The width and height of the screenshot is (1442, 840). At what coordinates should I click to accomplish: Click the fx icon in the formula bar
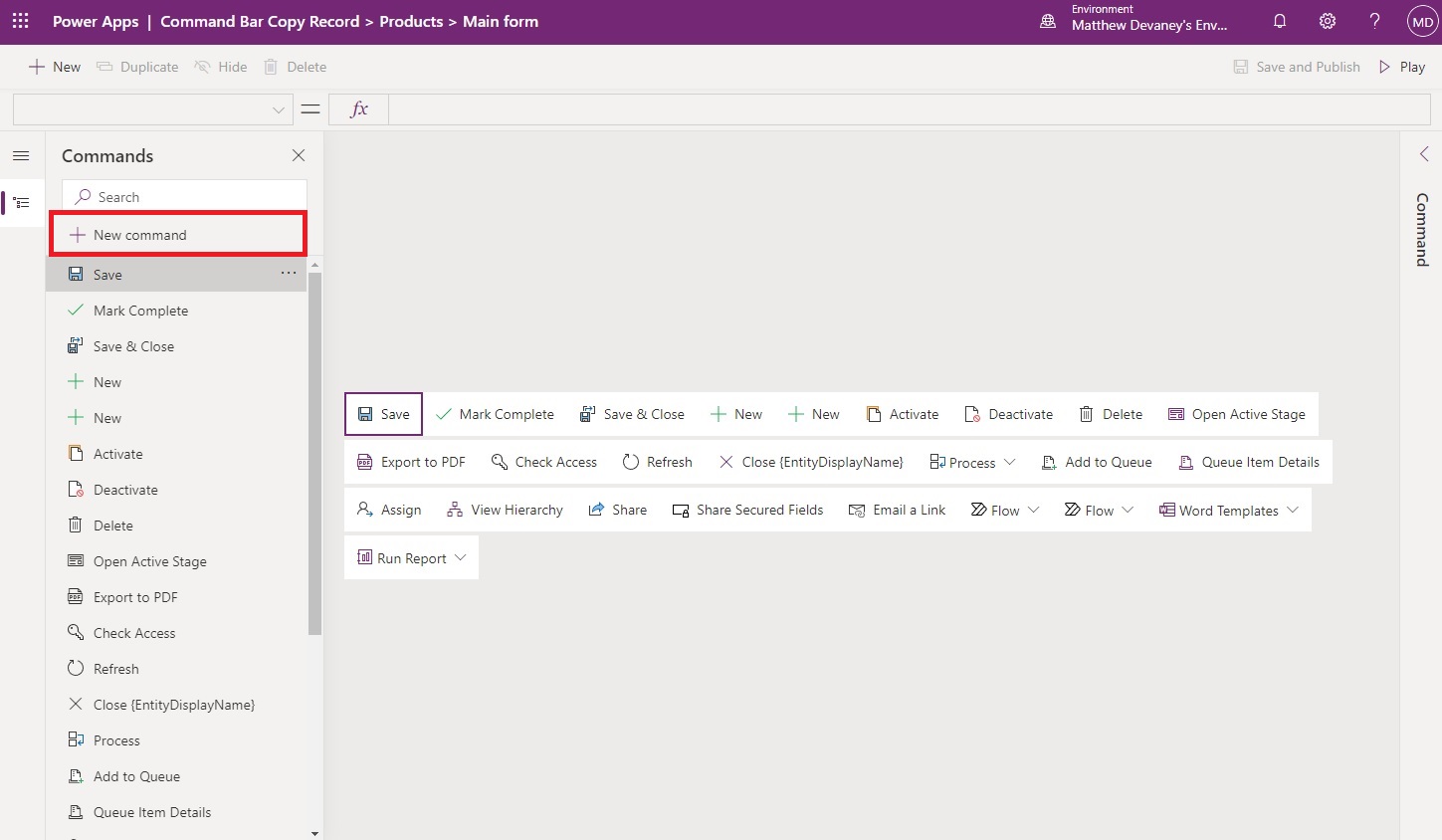357,108
